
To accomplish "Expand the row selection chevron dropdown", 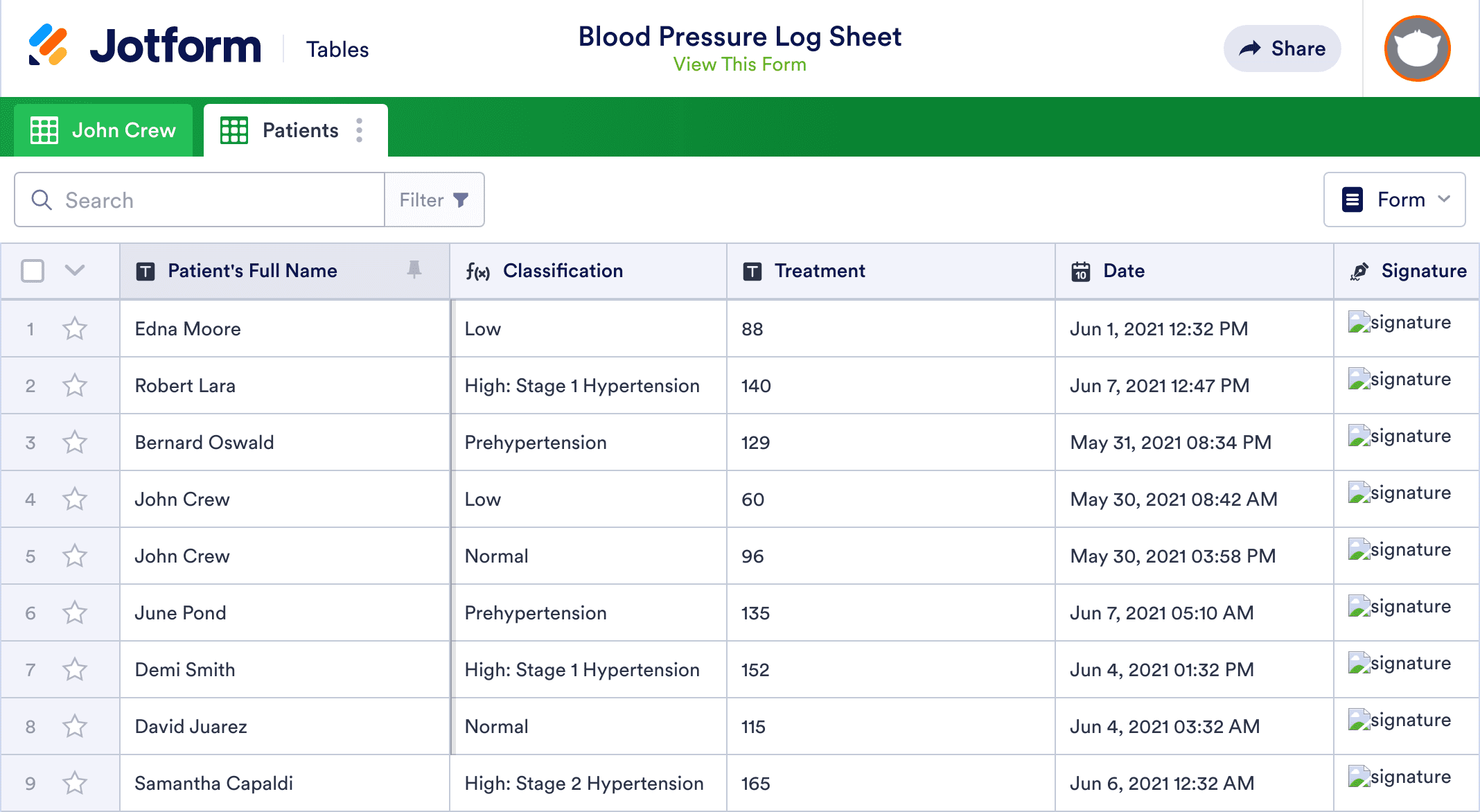I will tap(75, 270).
